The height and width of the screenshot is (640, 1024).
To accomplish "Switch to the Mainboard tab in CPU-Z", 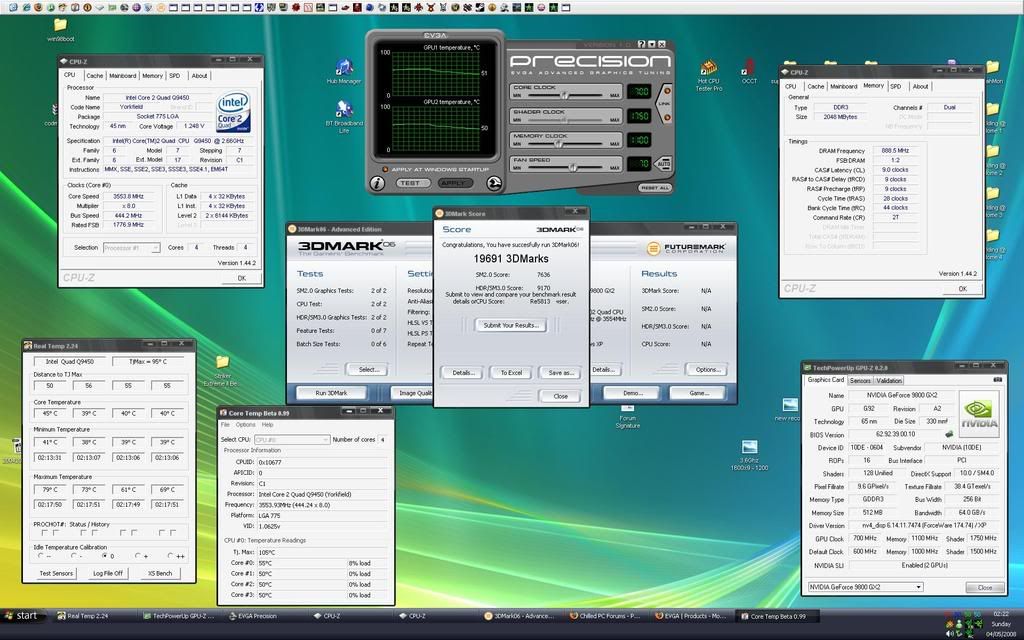I will (123, 75).
